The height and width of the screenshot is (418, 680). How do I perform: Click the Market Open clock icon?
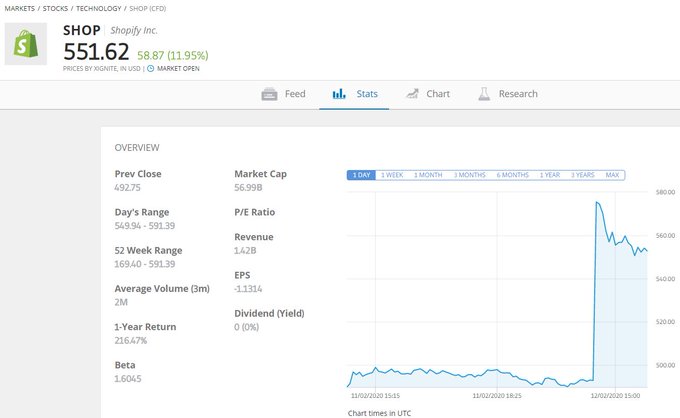coord(150,69)
